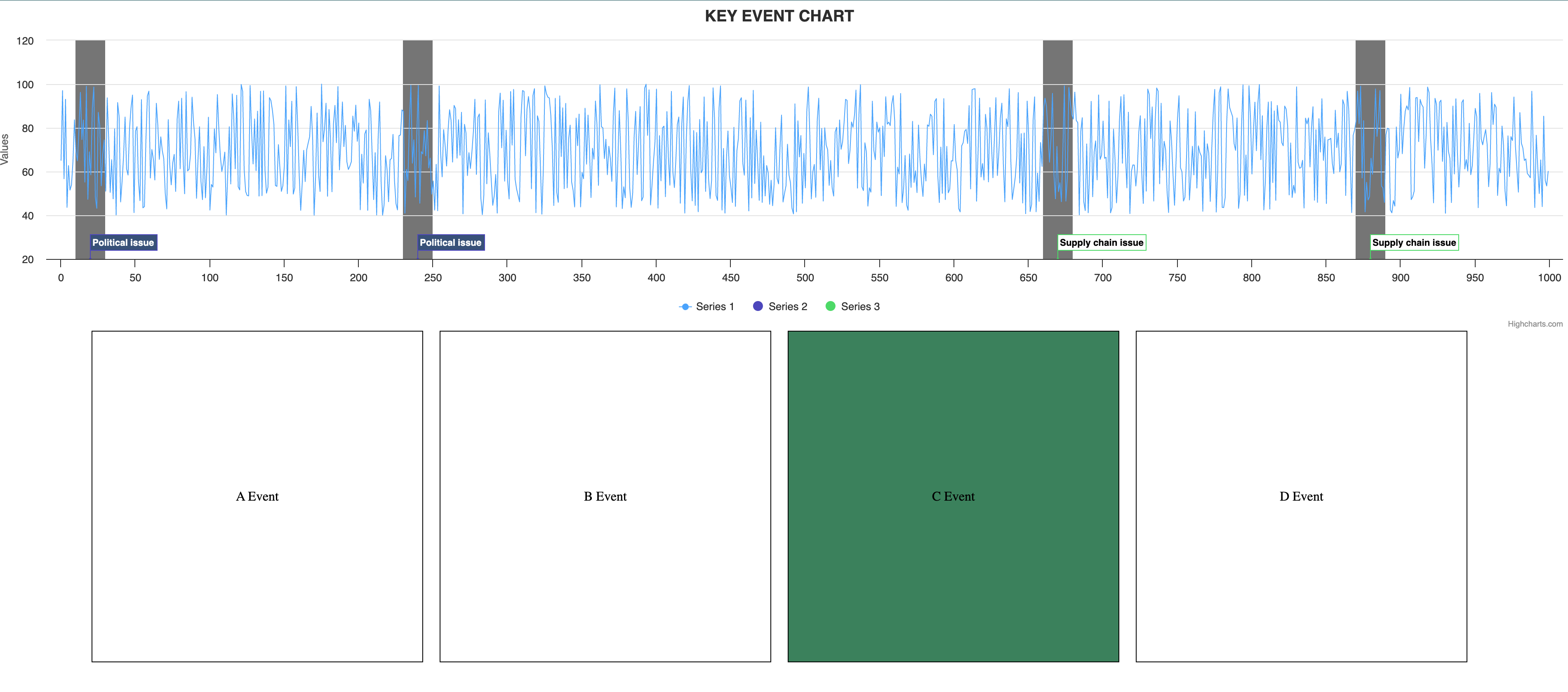Toggle Series 1 legend marker
Viewport: 1568px width, 692px height.
(685, 307)
